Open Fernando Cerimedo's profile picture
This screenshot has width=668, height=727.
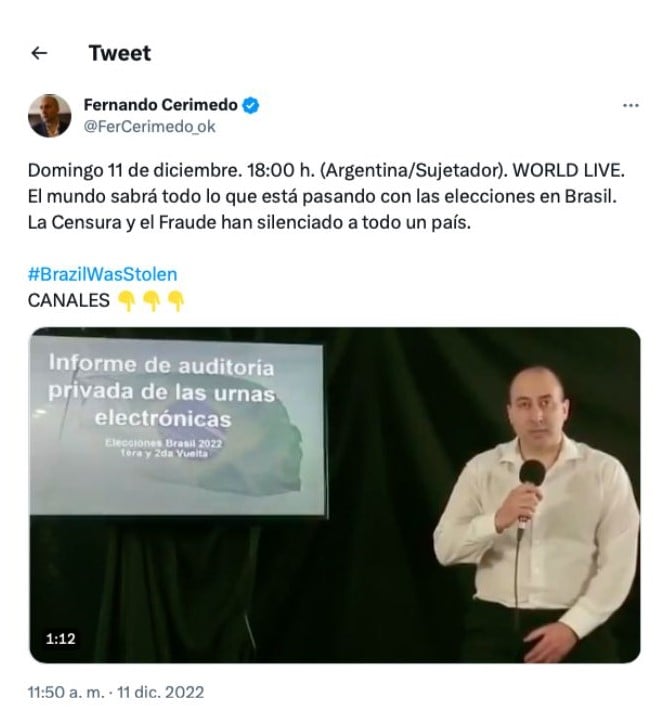coord(50,115)
